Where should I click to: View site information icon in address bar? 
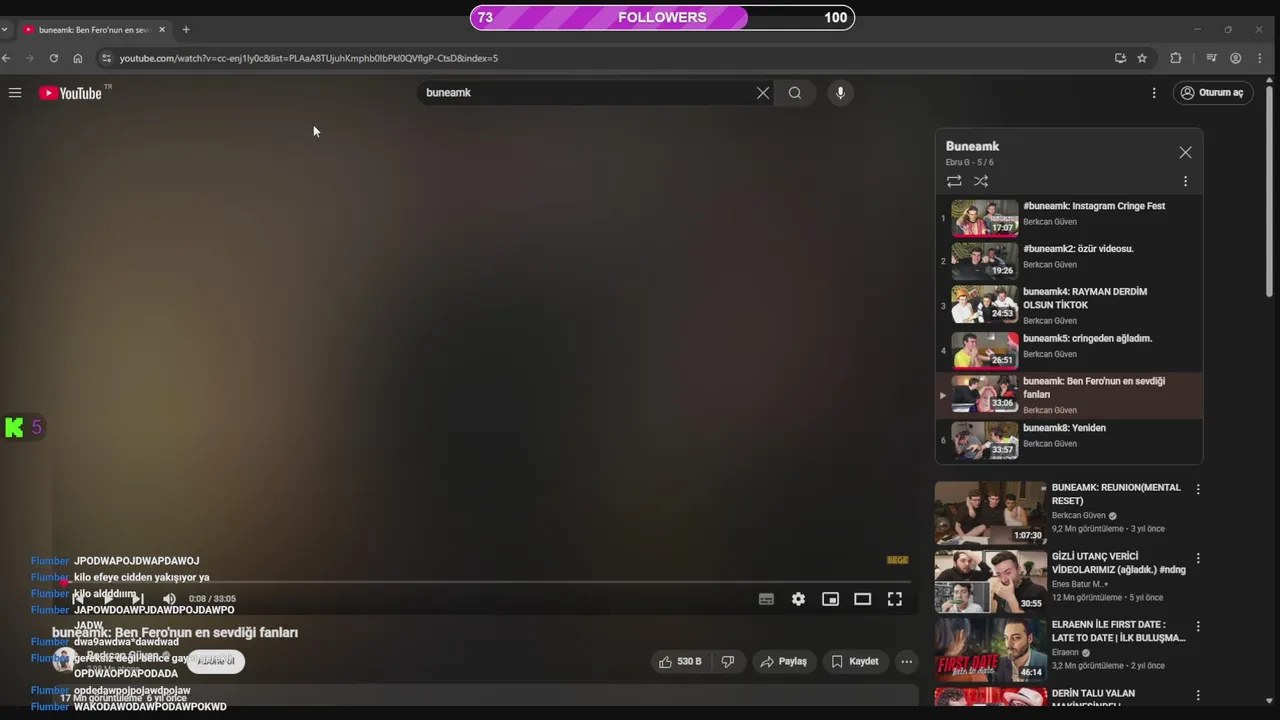click(x=106, y=58)
